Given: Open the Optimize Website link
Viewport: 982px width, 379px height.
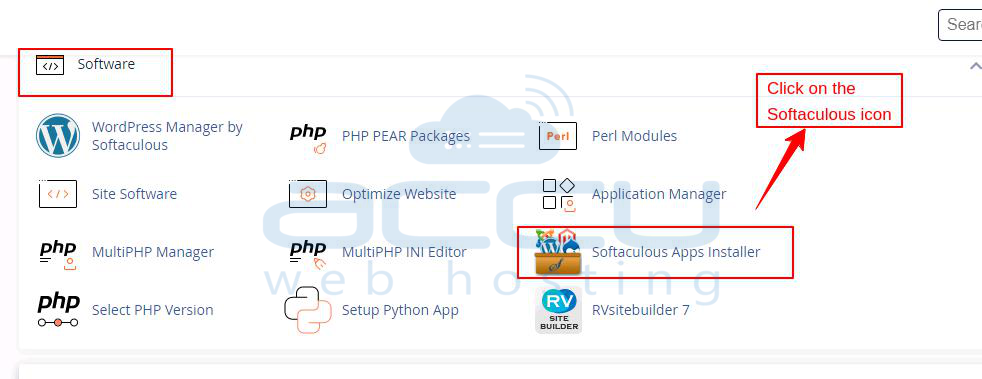Looking at the screenshot, I should click(x=399, y=194).
